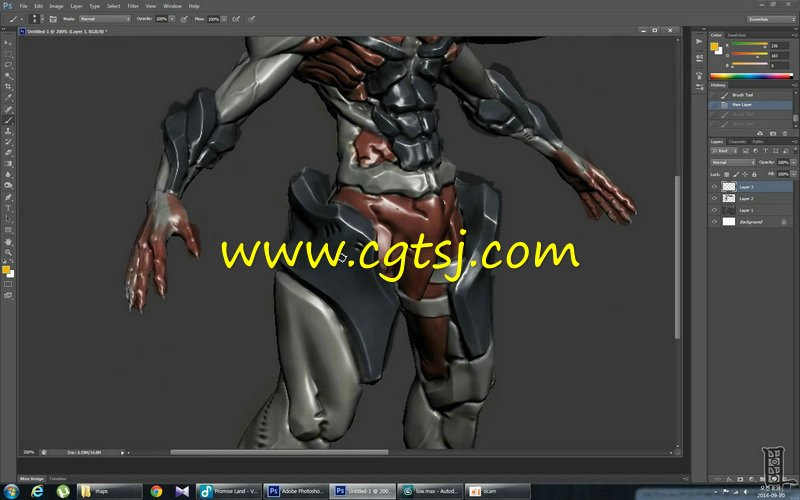Click foreground color swatch in toolbox
The width and height of the screenshot is (800, 500).
coord(6,269)
